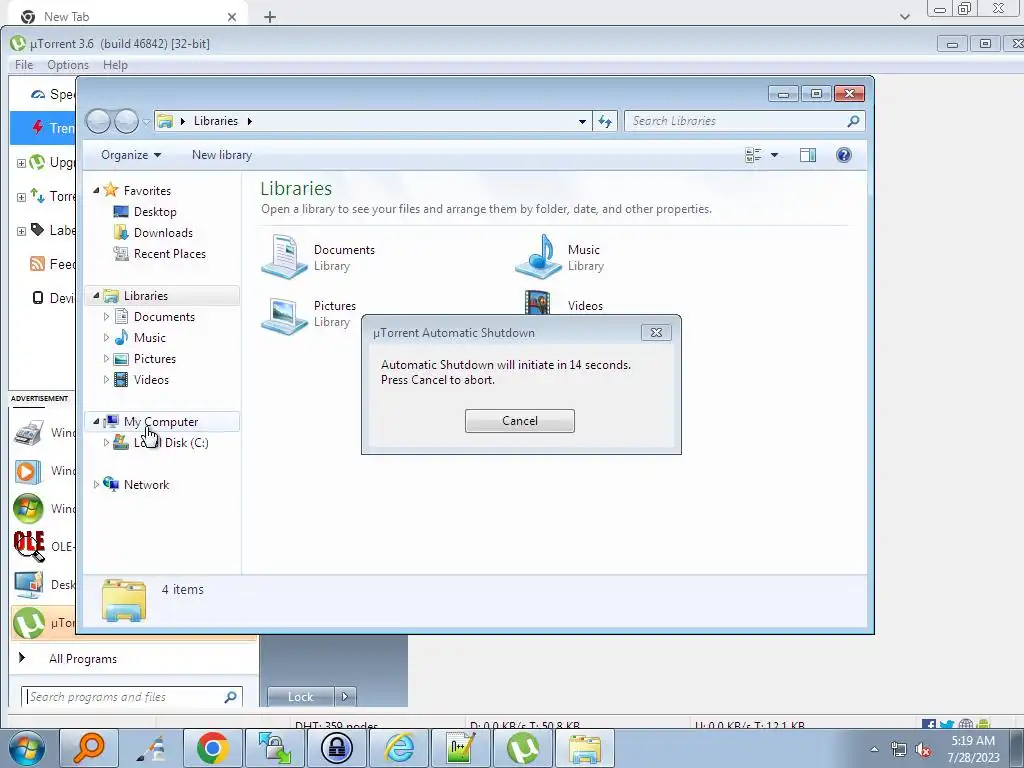Click muted volume tray icon
This screenshot has width=1024, height=768.
pos(923,750)
